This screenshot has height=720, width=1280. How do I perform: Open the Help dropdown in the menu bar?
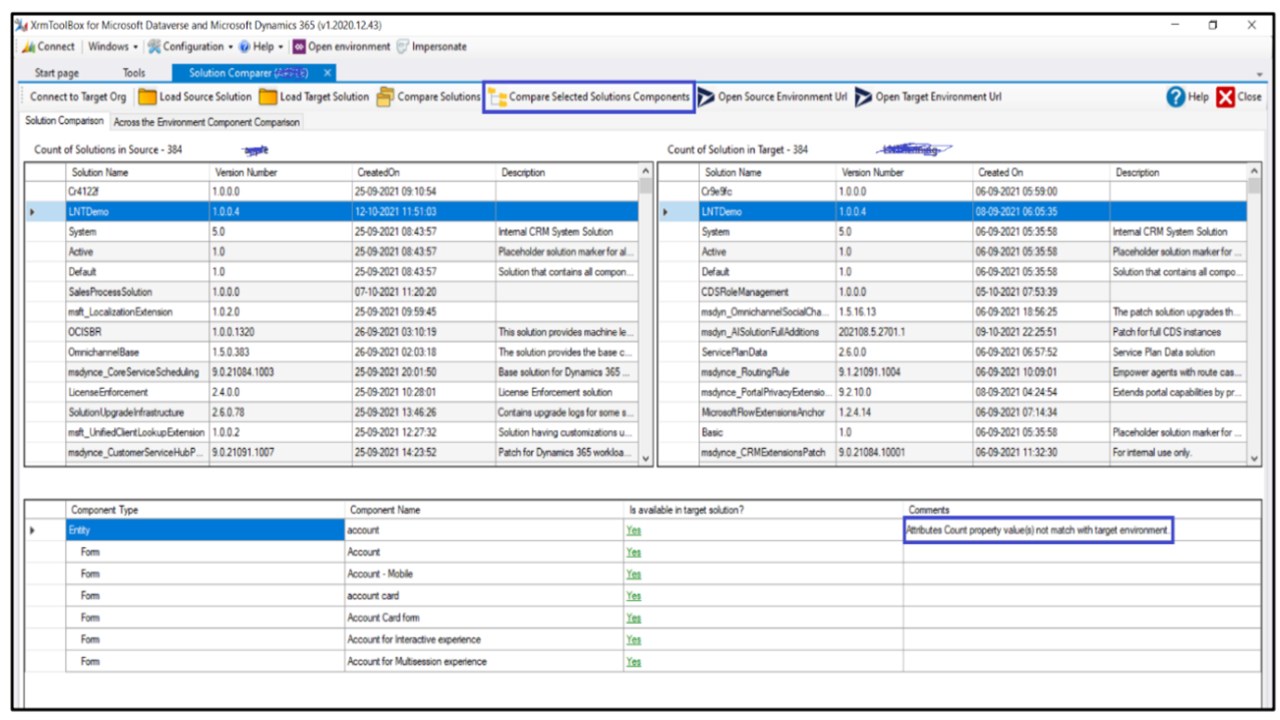pyautogui.click(x=261, y=47)
